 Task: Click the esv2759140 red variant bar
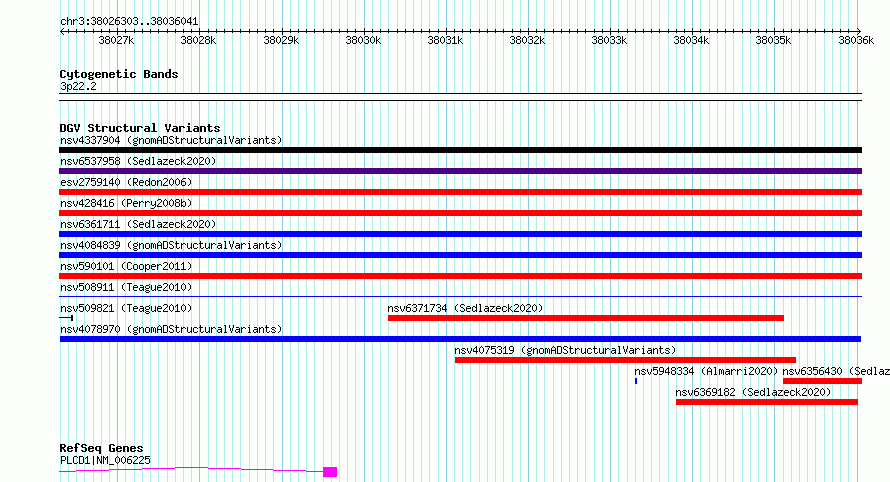pos(460,192)
